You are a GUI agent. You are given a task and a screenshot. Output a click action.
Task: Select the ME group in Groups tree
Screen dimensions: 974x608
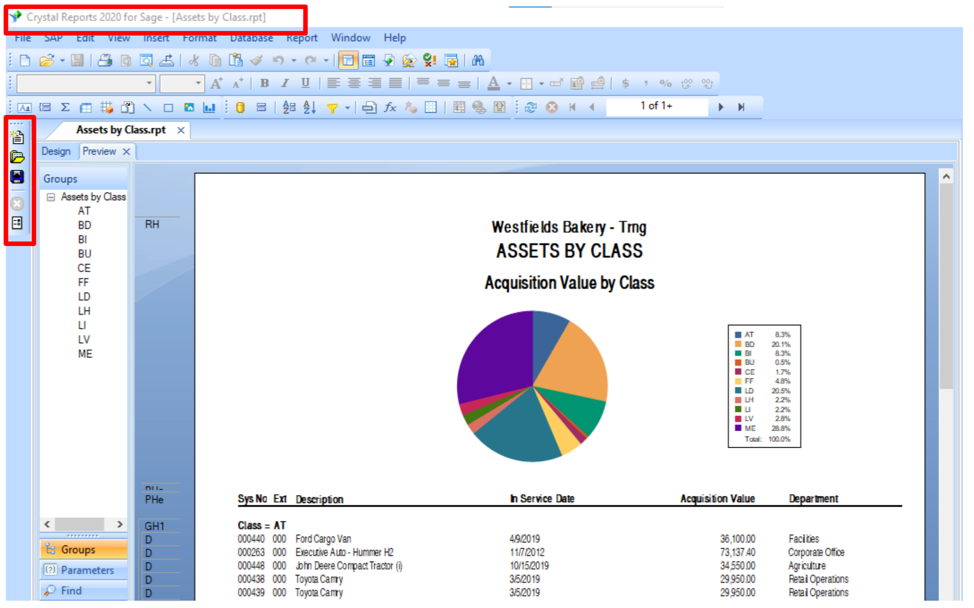click(85, 354)
